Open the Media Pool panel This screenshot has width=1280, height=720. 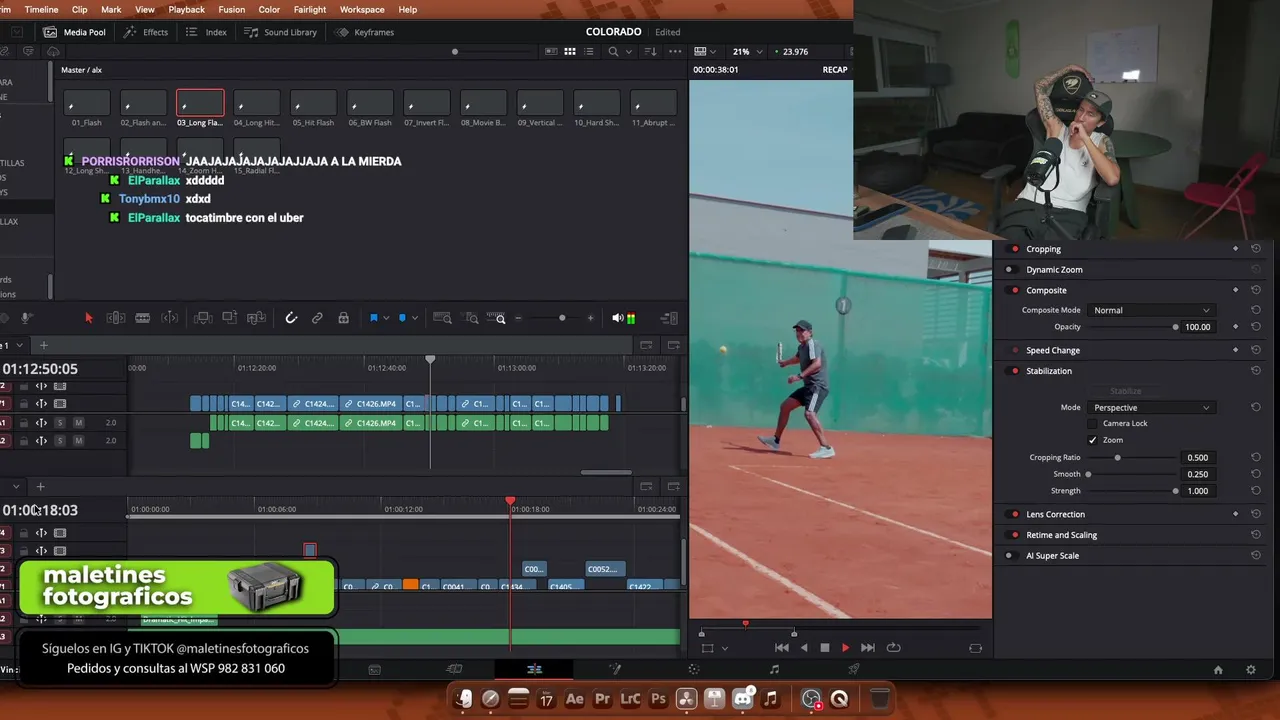pyautogui.click(x=75, y=32)
